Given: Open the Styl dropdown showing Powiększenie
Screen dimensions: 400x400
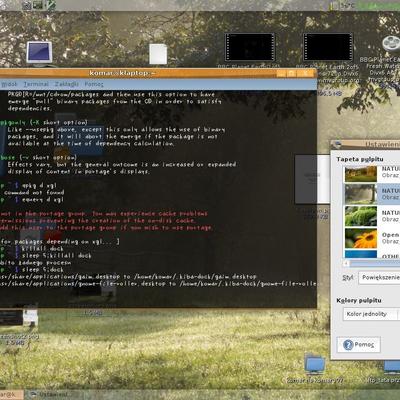Looking at the screenshot, I should (379, 277).
